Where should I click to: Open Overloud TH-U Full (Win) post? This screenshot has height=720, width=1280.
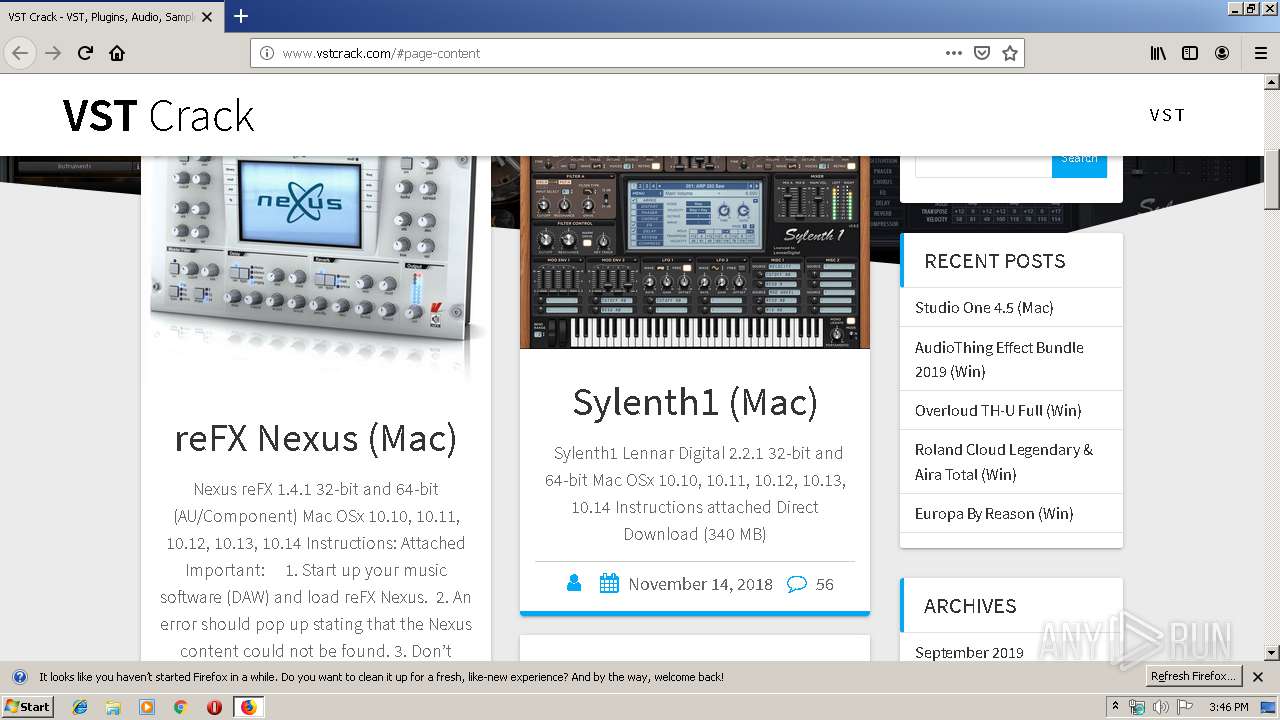pyautogui.click(x=998, y=411)
